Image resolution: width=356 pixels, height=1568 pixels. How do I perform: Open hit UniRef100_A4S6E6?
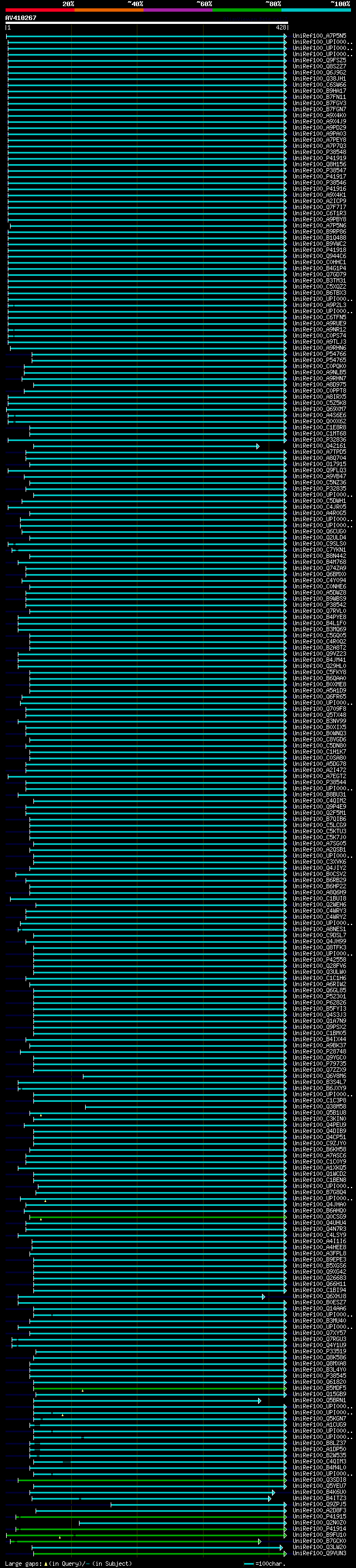click(x=319, y=415)
